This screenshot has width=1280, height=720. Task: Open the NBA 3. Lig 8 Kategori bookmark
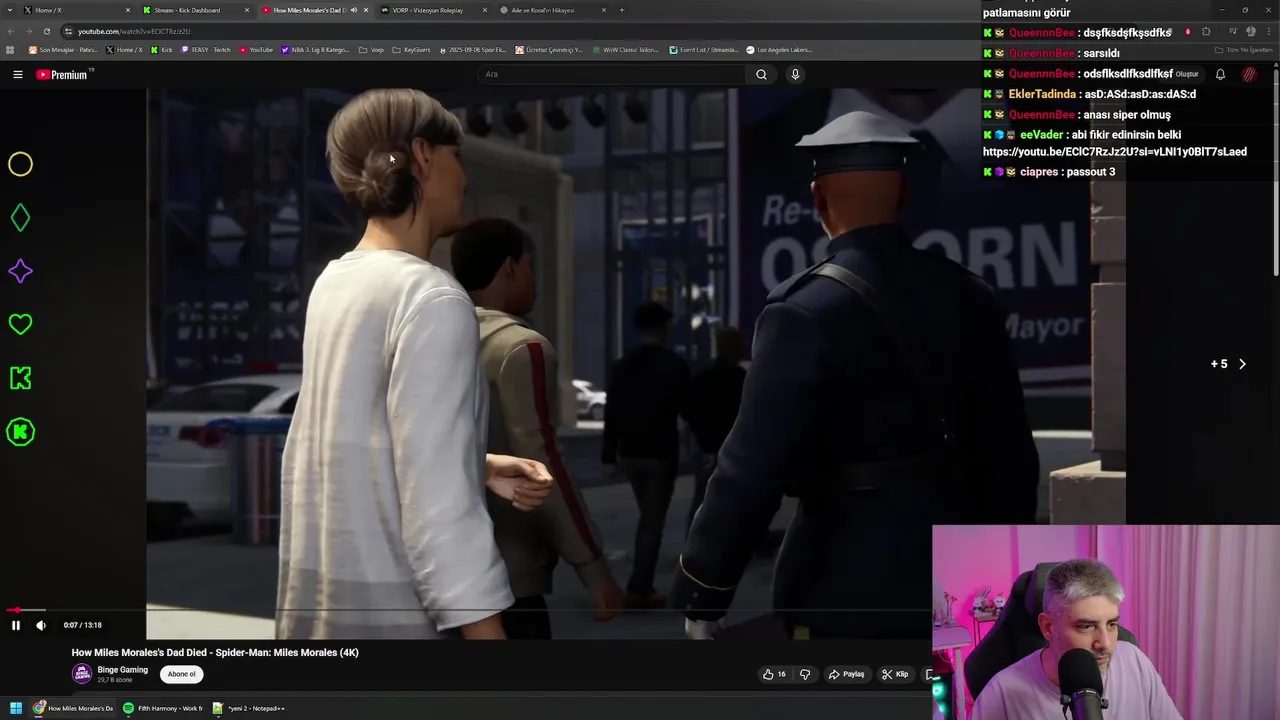[x=315, y=49]
